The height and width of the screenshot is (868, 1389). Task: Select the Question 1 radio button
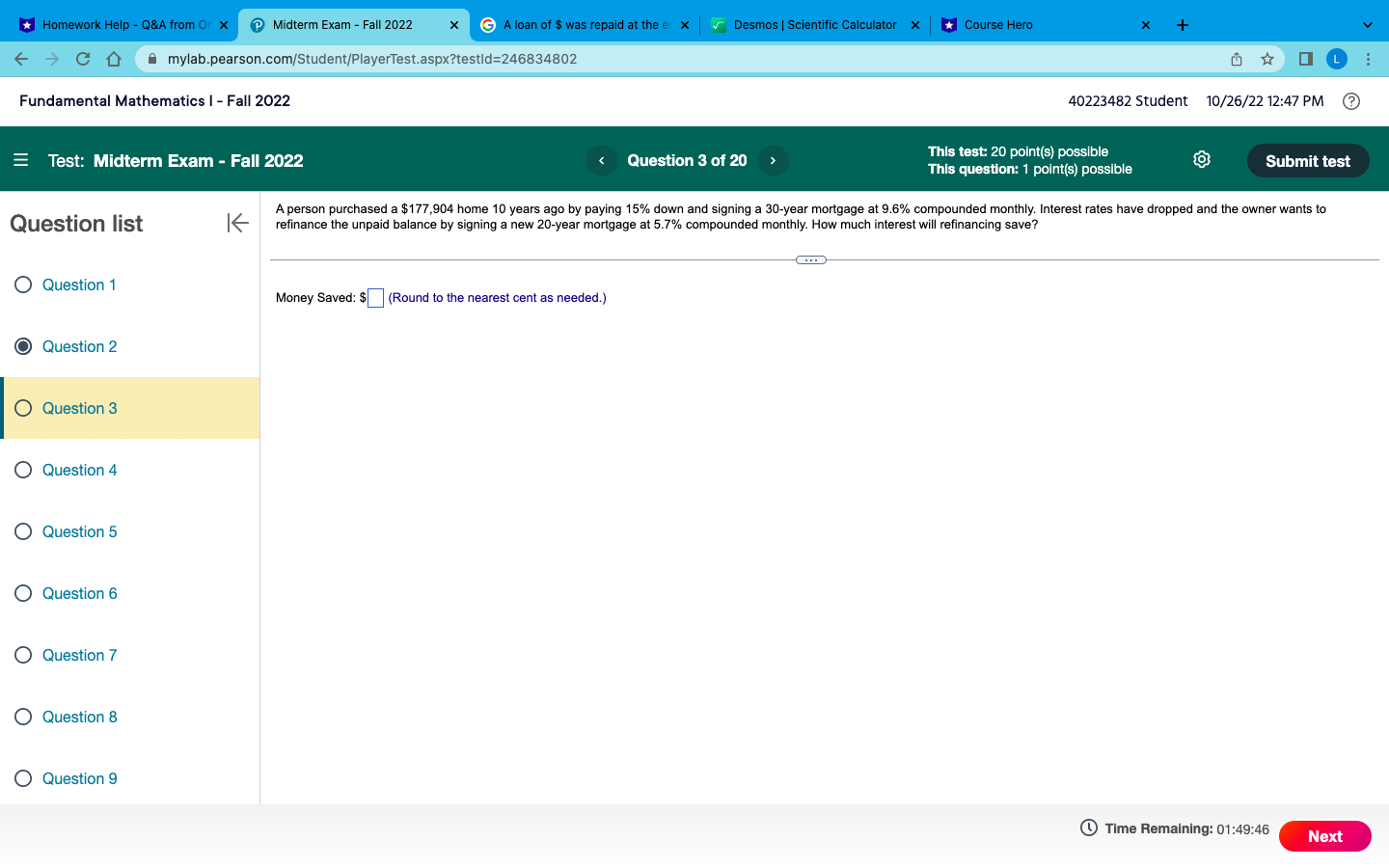(x=23, y=285)
